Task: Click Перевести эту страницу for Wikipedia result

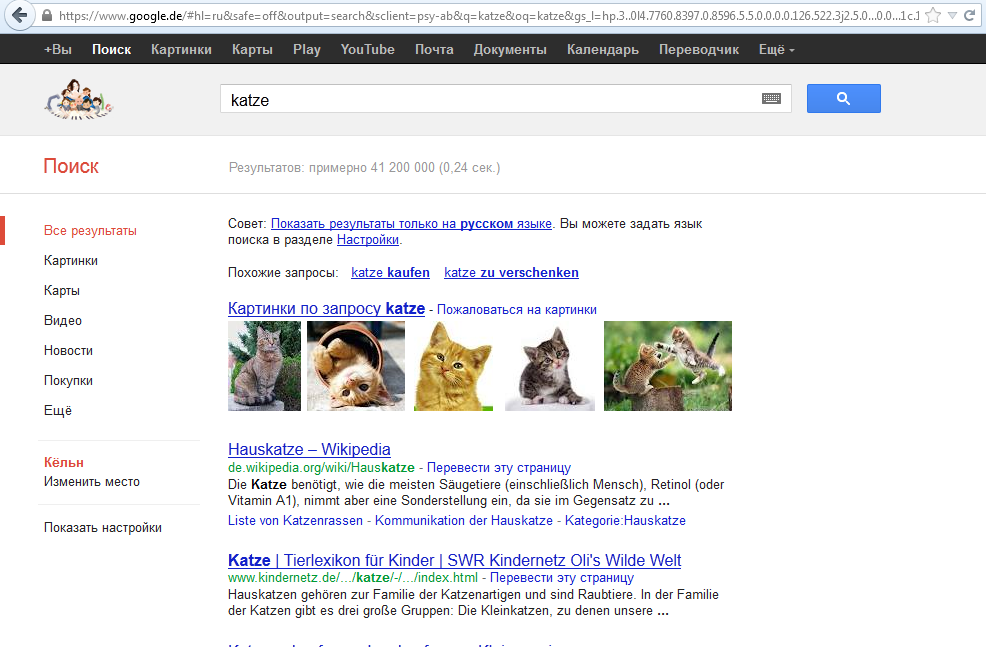Action: click(499, 467)
